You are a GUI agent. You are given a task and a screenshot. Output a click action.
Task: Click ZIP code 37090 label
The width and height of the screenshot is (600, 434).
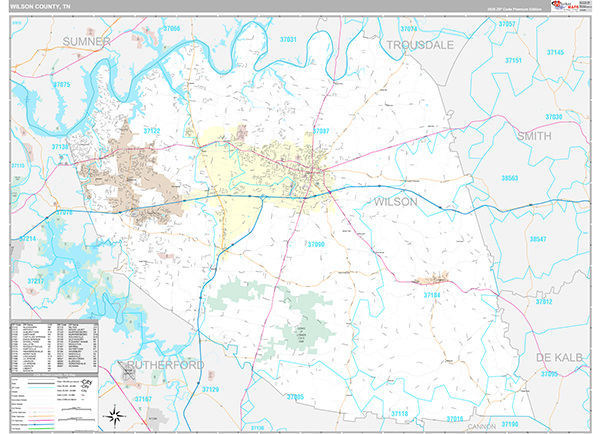pyautogui.click(x=316, y=244)
